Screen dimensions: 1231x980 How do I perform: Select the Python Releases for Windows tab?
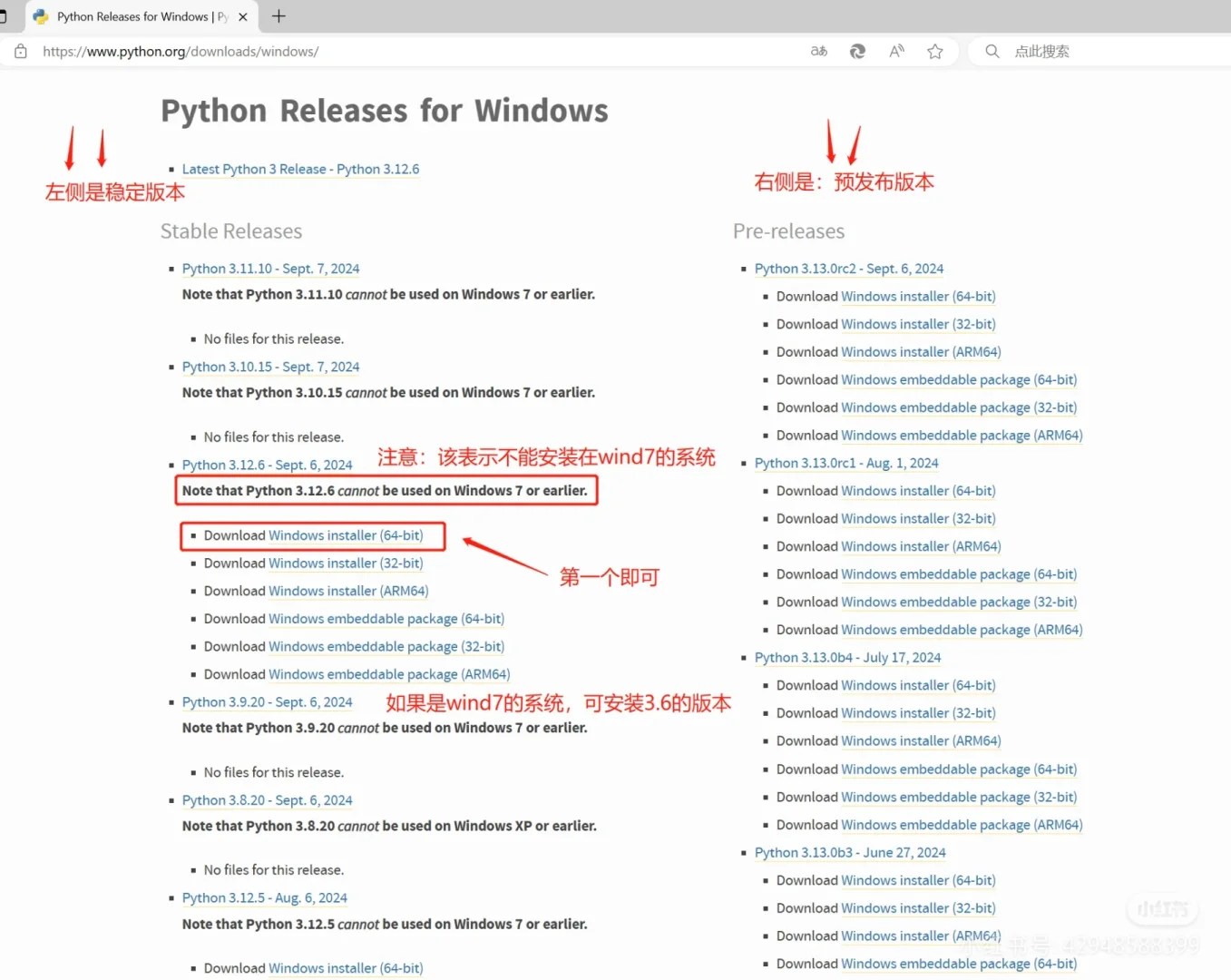tap(136, 15)
